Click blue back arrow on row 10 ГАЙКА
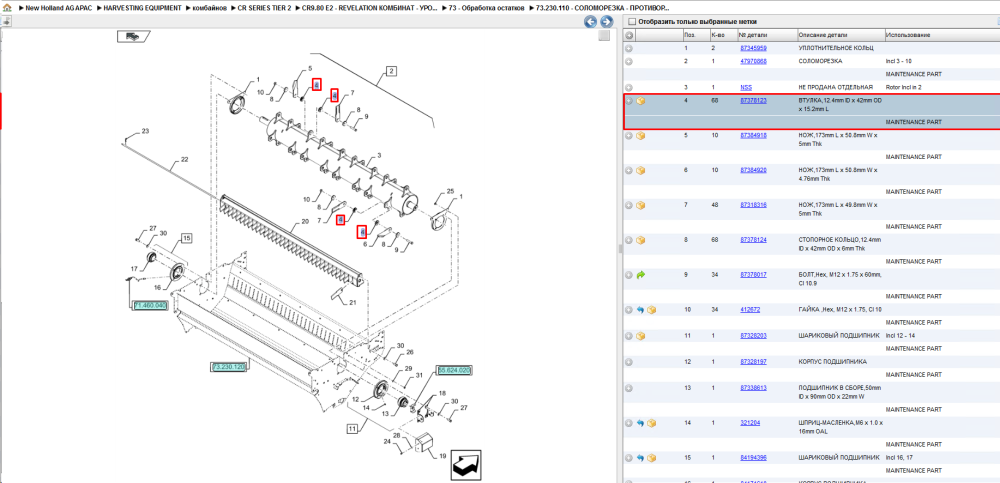Image resolution: width=1000 pixels, height=483 pixels. pyautogui.click(x=641, y=309)
